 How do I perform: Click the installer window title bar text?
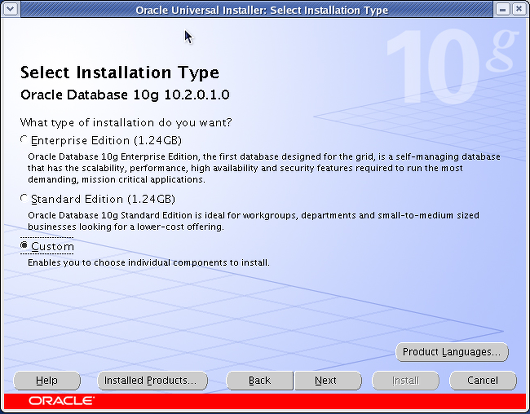[262, 10]
